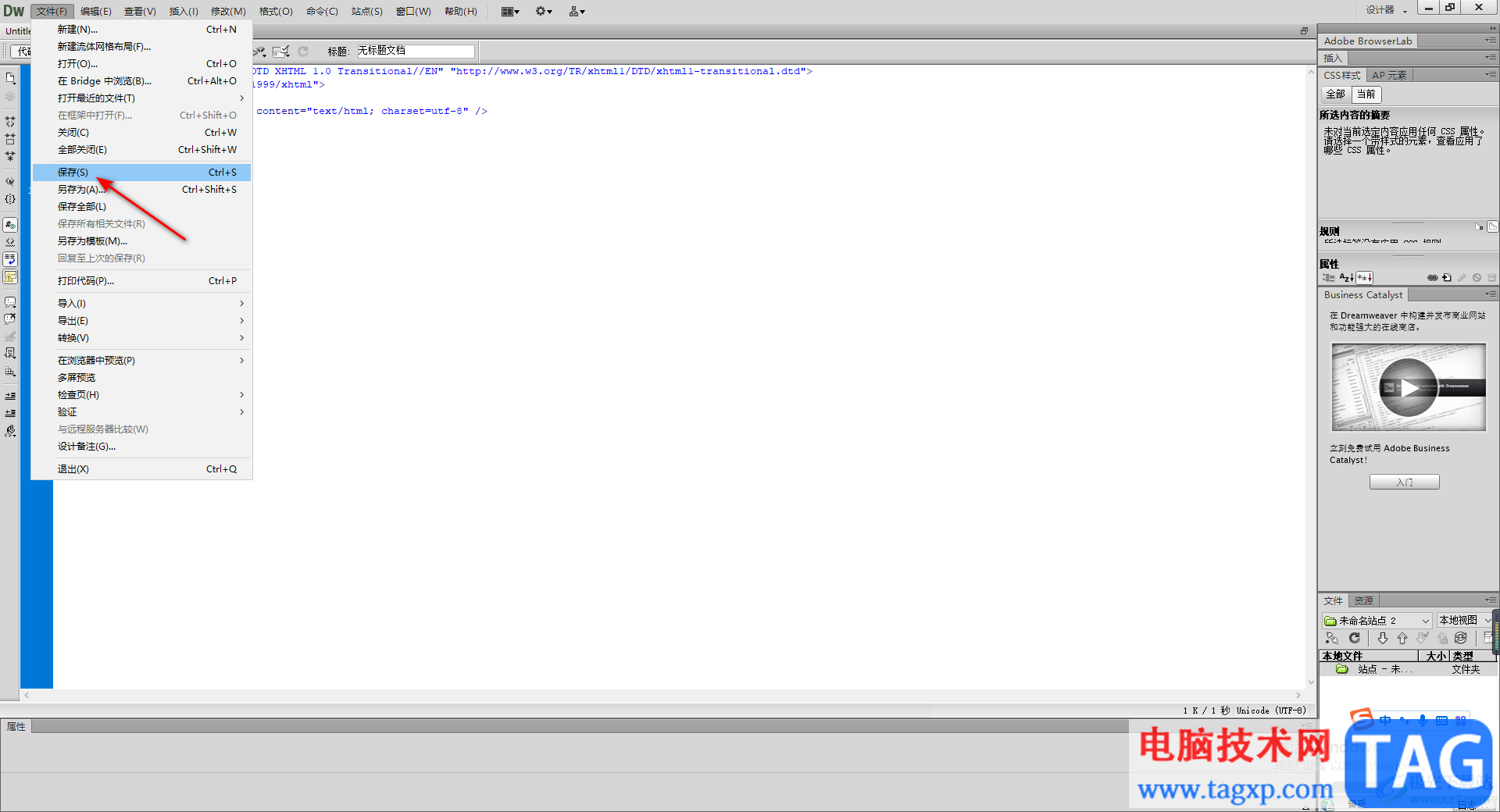Choose Save All (保存全部) entry

[141, 206]
